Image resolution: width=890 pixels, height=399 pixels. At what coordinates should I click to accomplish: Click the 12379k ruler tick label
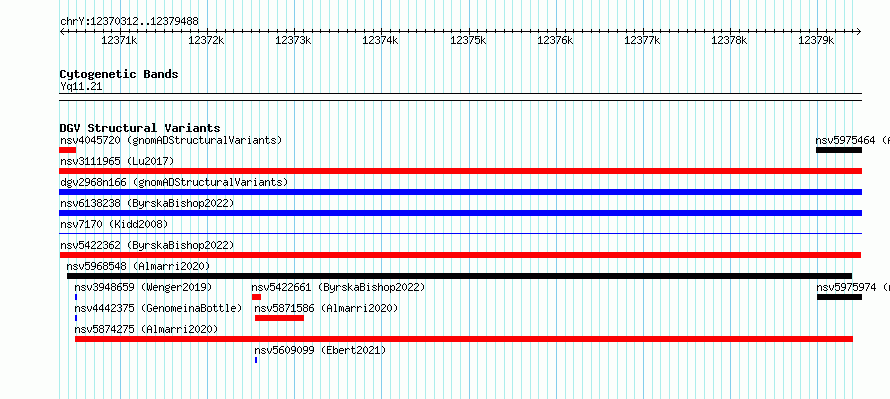coord(816,40)
